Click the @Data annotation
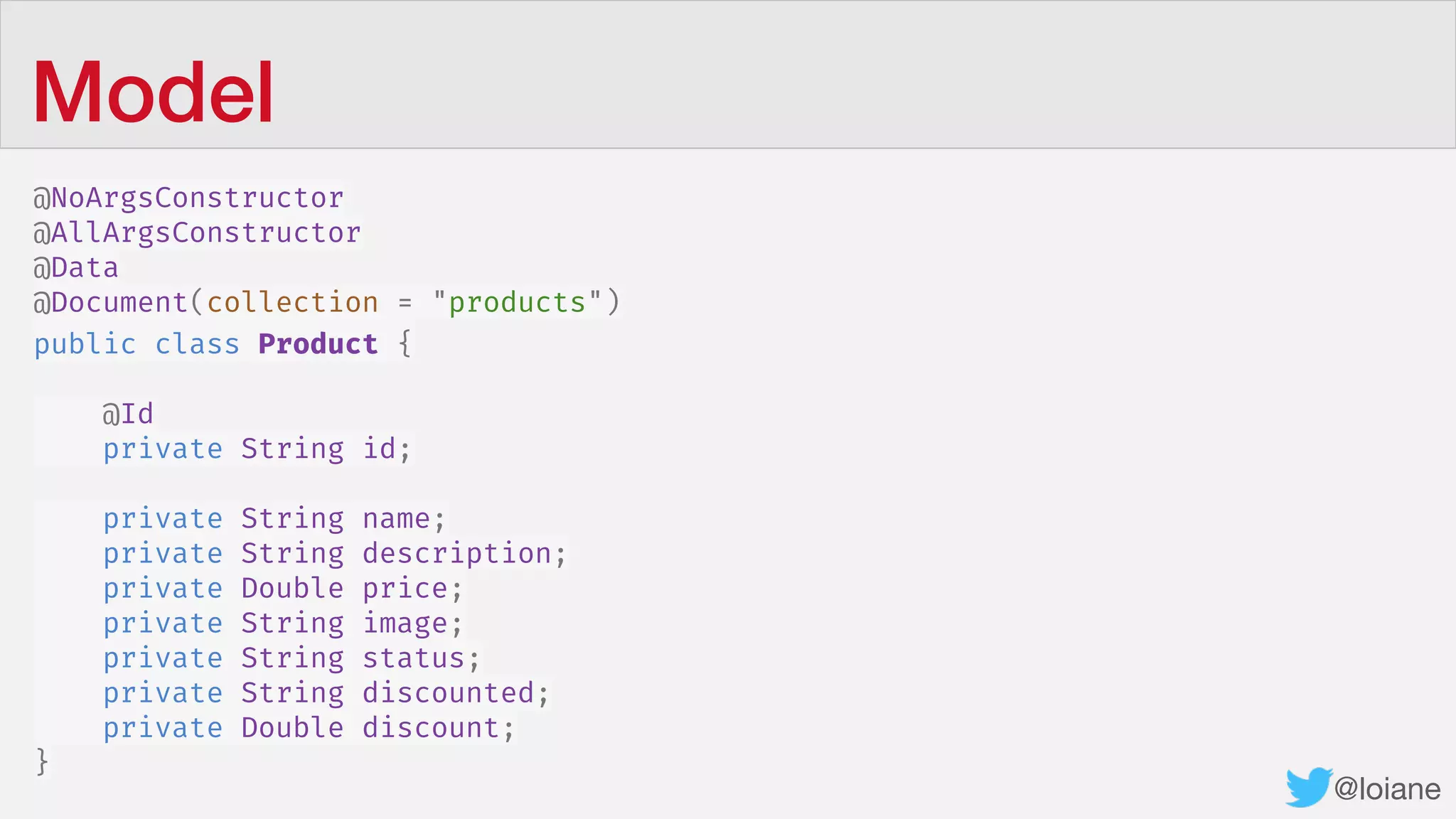Screen dimensions: 1456x819 (76, 267)
